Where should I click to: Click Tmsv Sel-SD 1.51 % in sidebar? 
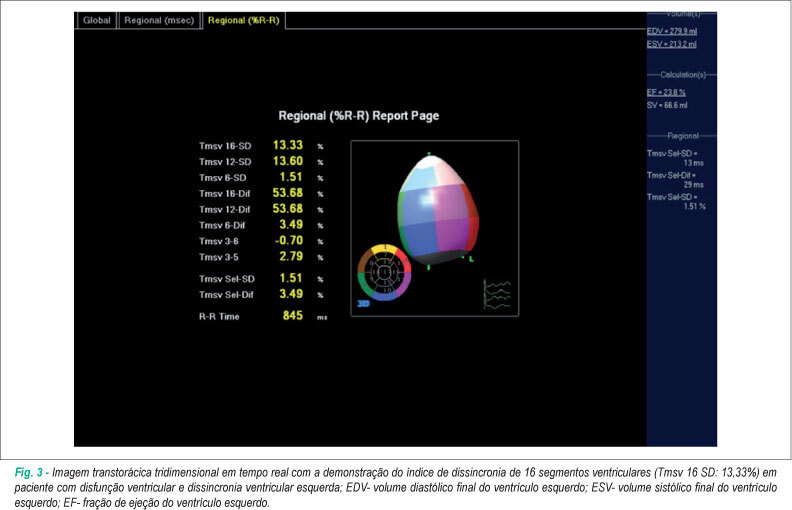(676, 201)
